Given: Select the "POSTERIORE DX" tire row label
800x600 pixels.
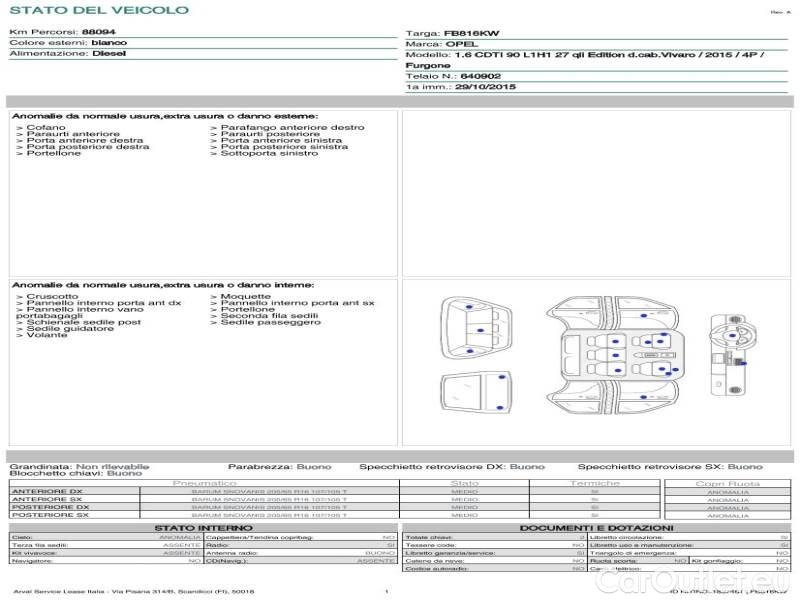Looking at the screenshot, I should (x=51, y=508).
